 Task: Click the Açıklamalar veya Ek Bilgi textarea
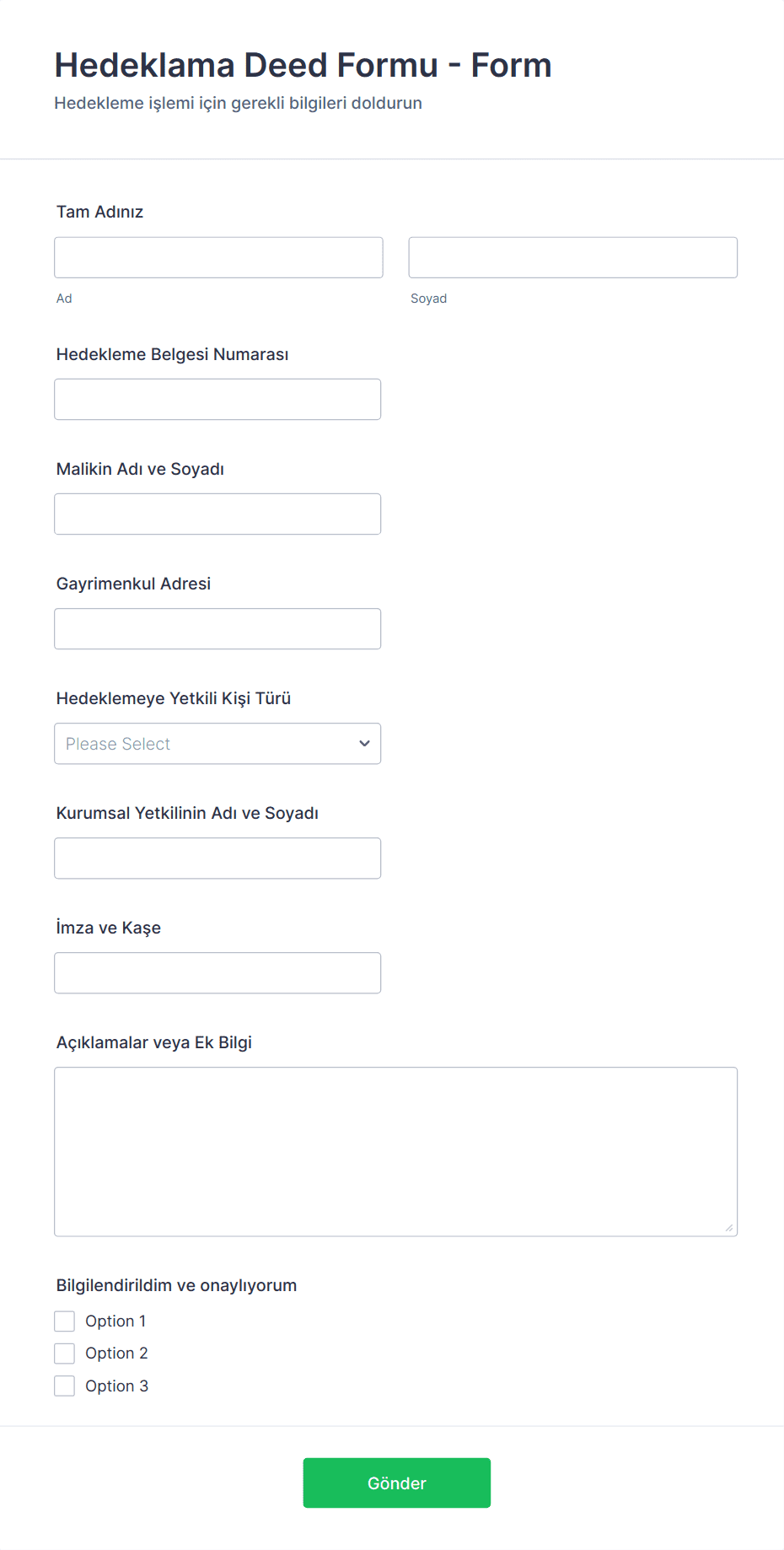point(395,1151)
